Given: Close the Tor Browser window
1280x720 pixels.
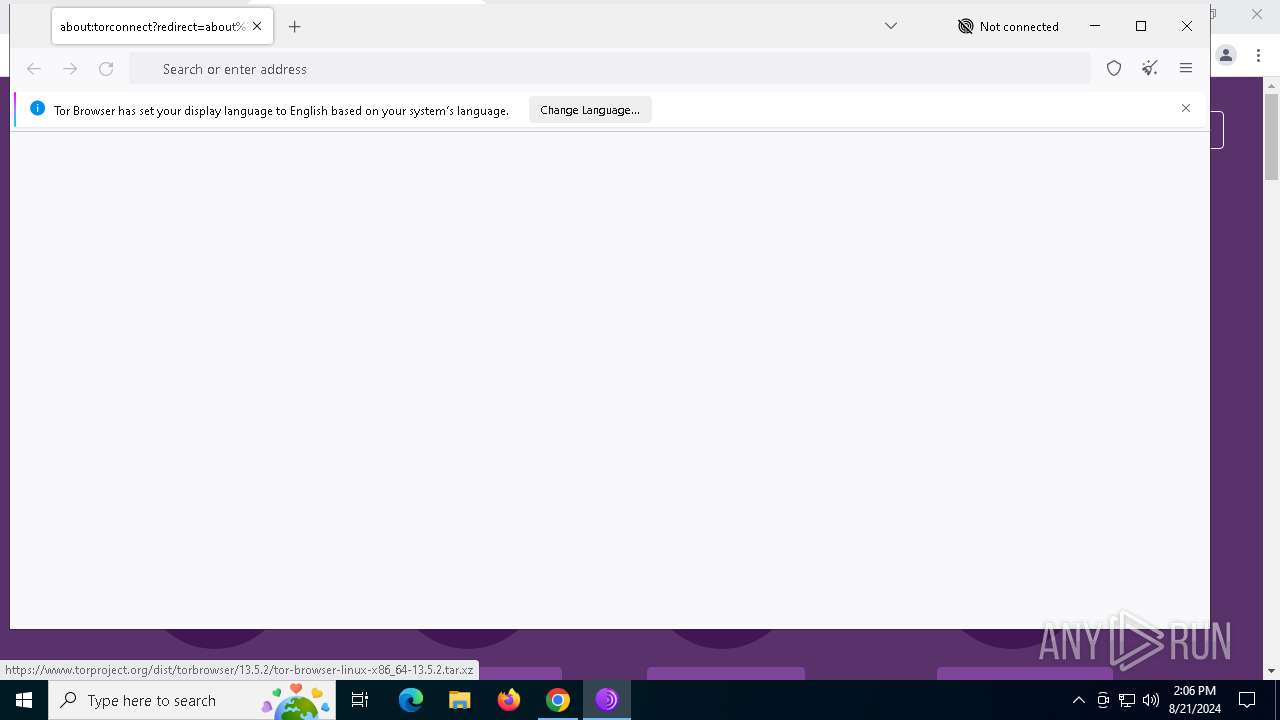Looking at the screenshot, I should coord(1187,26).
